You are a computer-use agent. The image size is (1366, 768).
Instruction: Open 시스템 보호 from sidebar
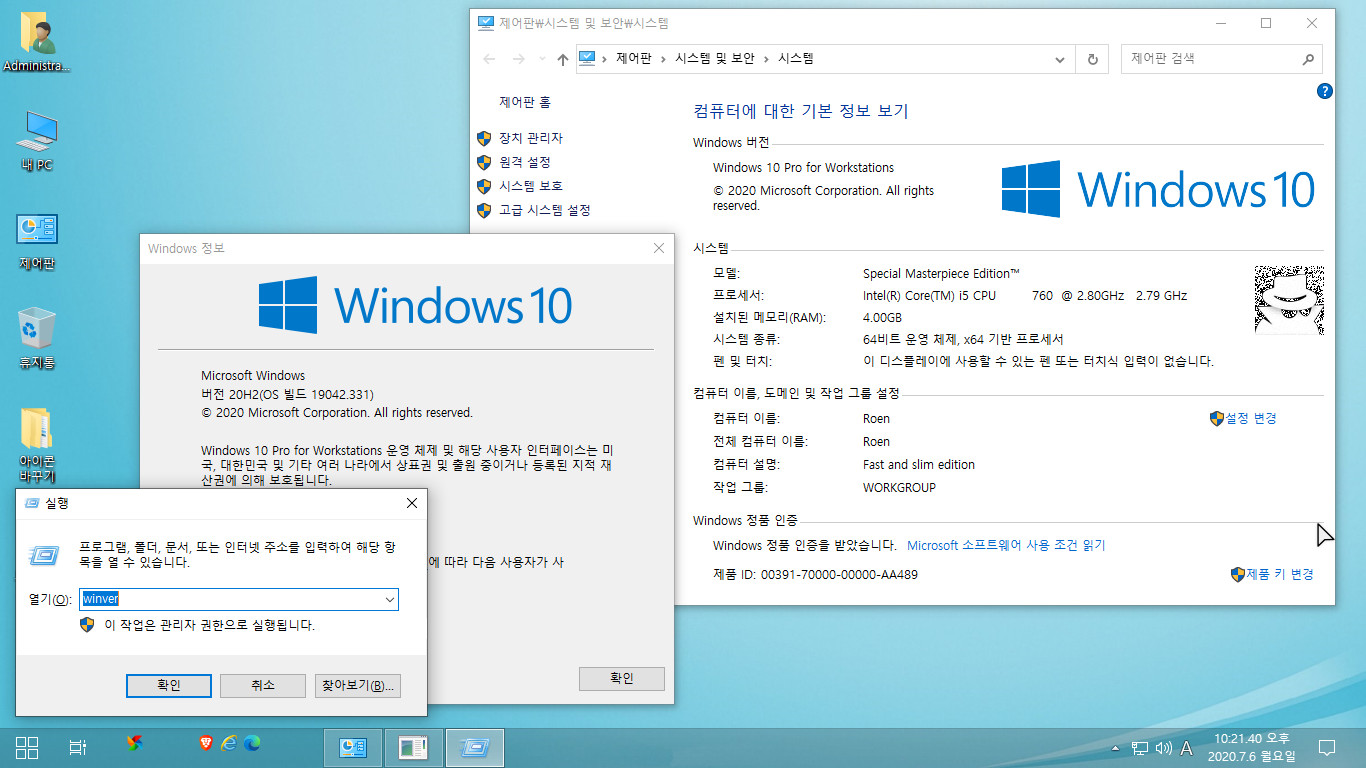pyautogui.click(x=531, y=186)
